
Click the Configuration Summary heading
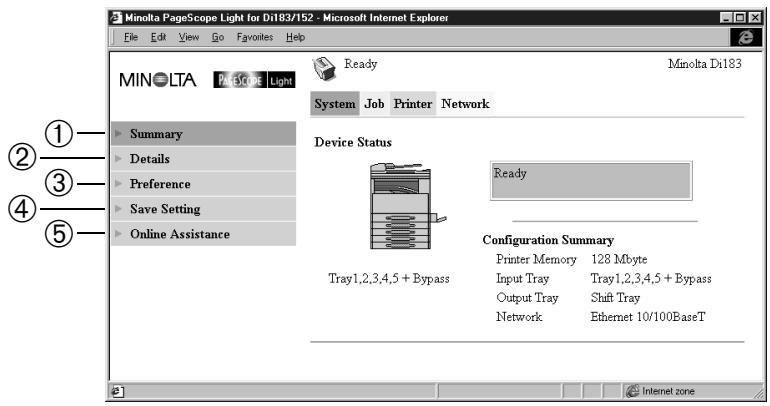548,240
